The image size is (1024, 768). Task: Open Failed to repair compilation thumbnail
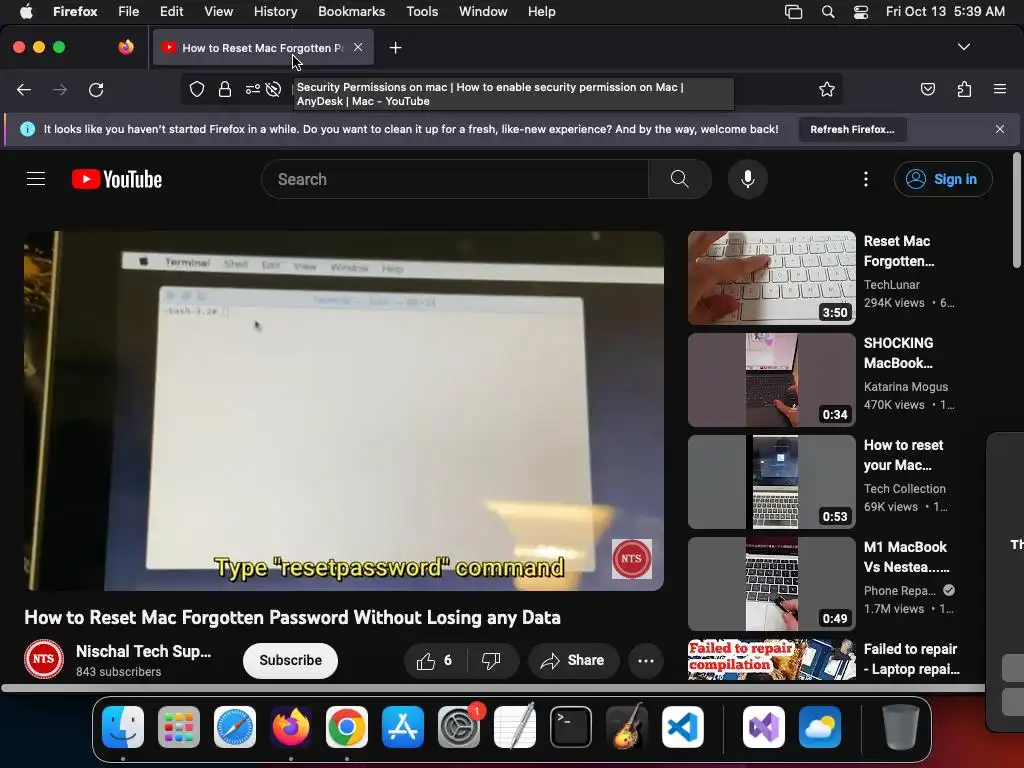771,660
